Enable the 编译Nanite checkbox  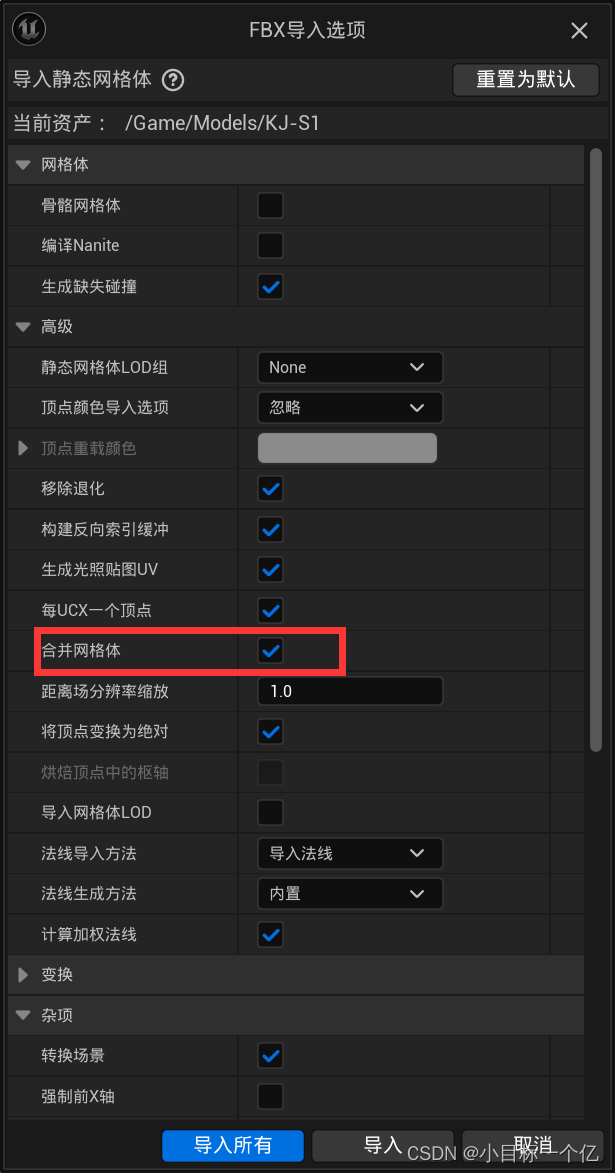(x=270, y=245)
